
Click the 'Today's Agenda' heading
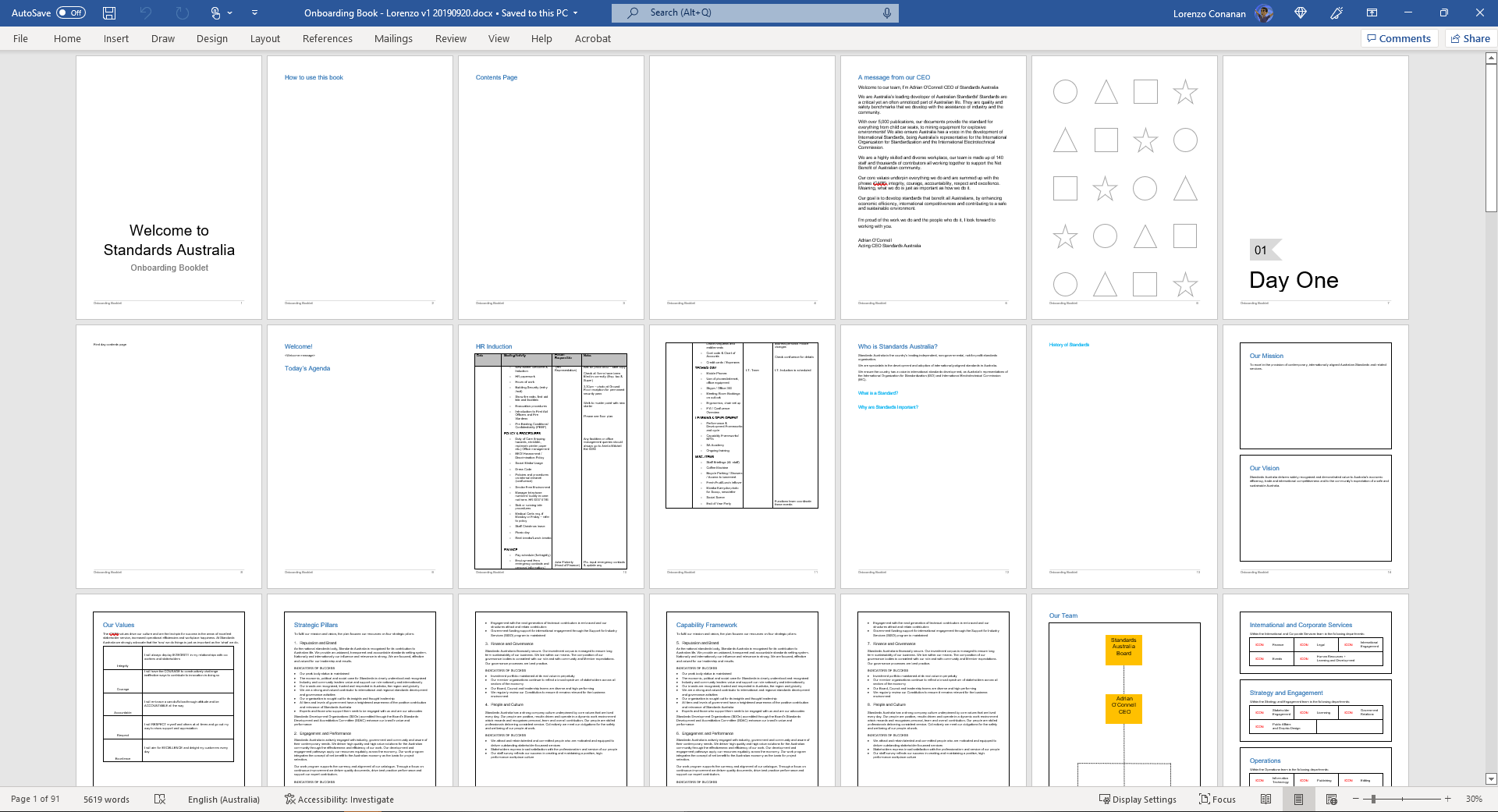[x=307, y=368]
